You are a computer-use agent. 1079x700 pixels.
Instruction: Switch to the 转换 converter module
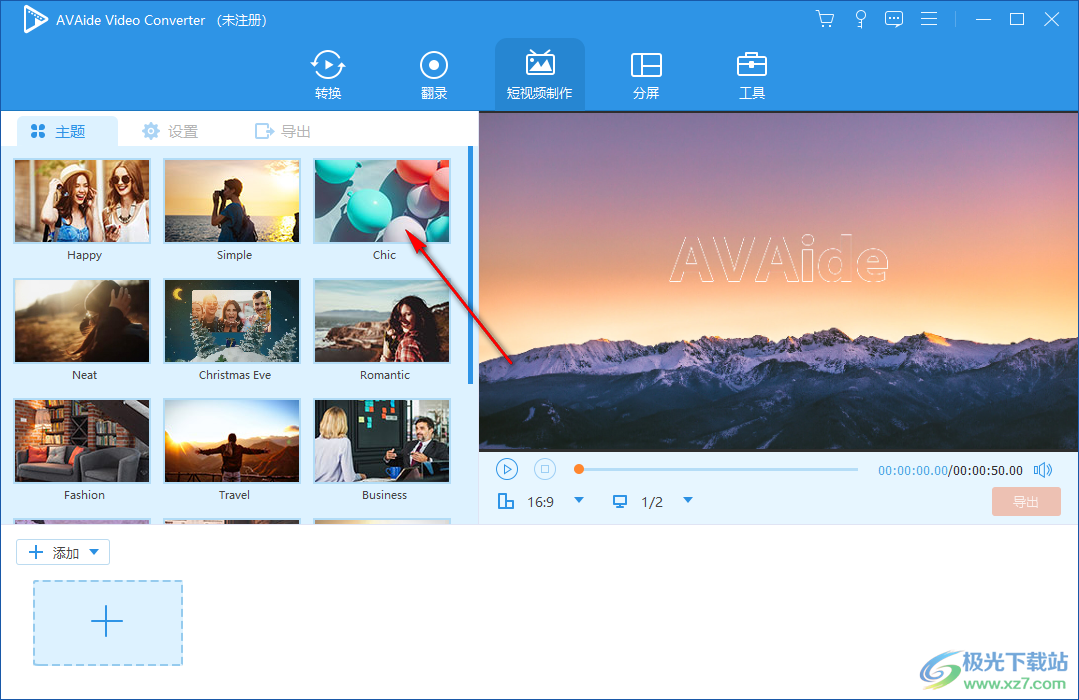328,74
